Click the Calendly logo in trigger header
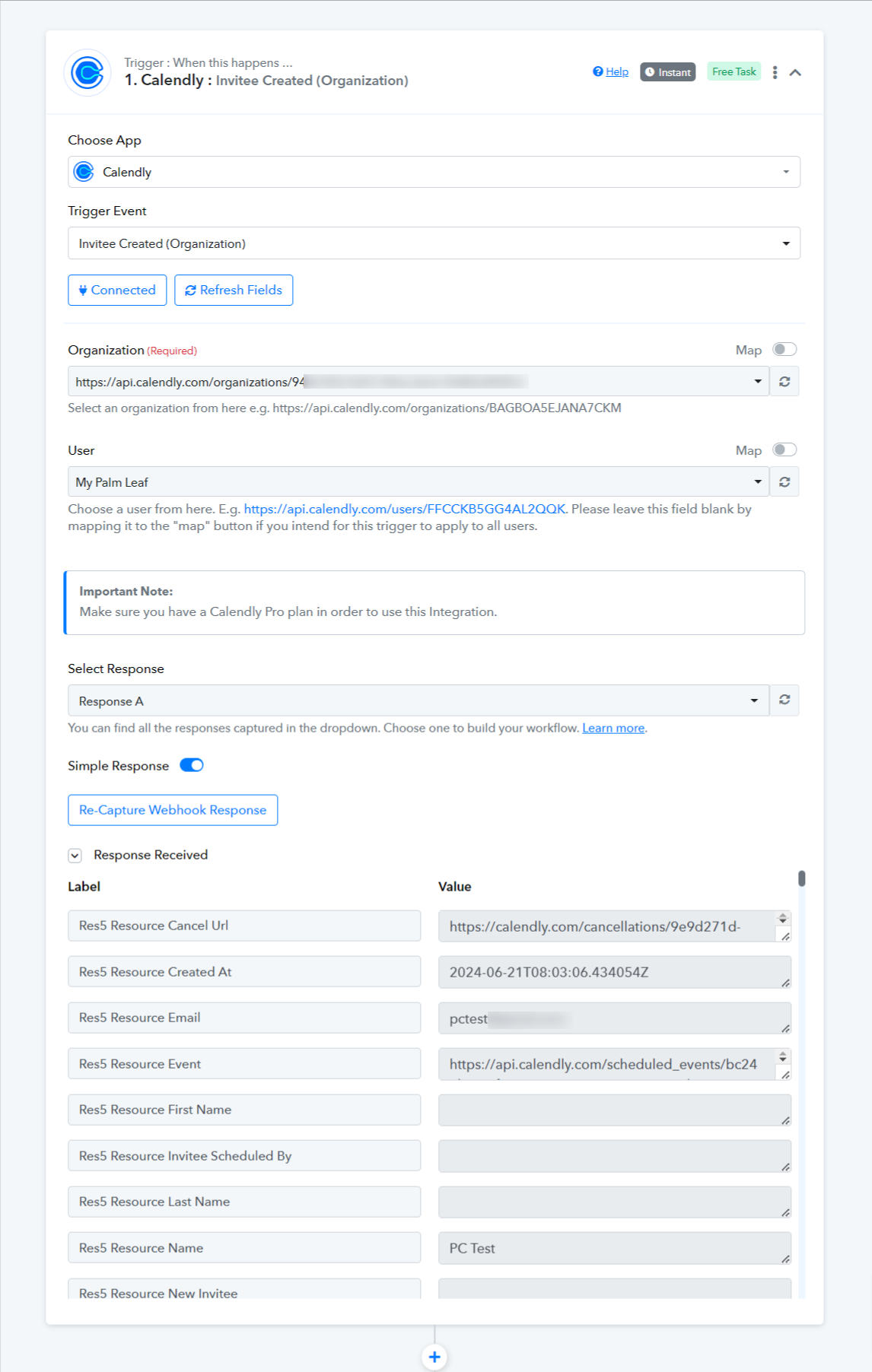Screen dimensions: 872x1372 click(x=88, y=73)
